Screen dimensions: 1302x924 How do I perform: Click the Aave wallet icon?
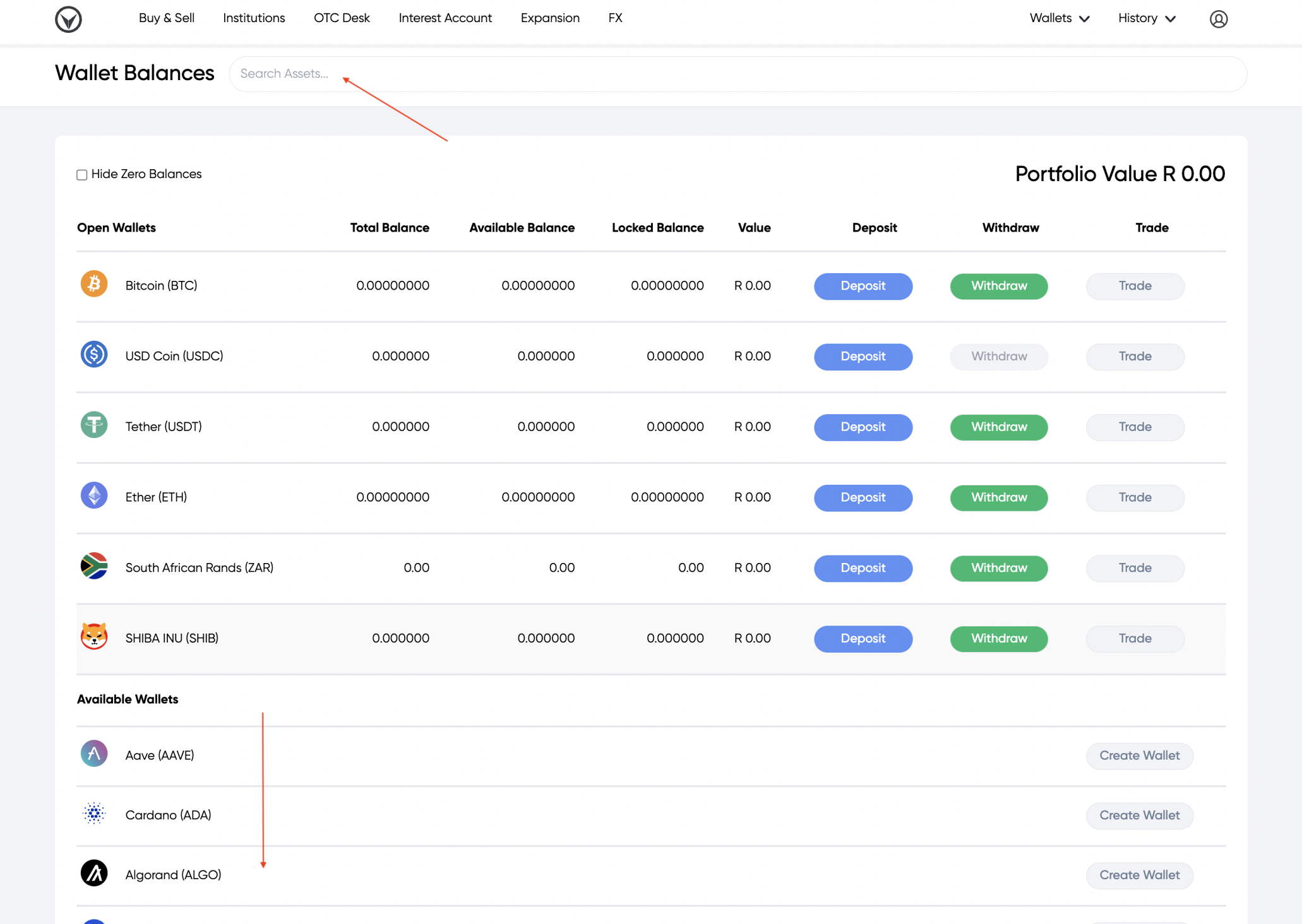click(93, 754)
